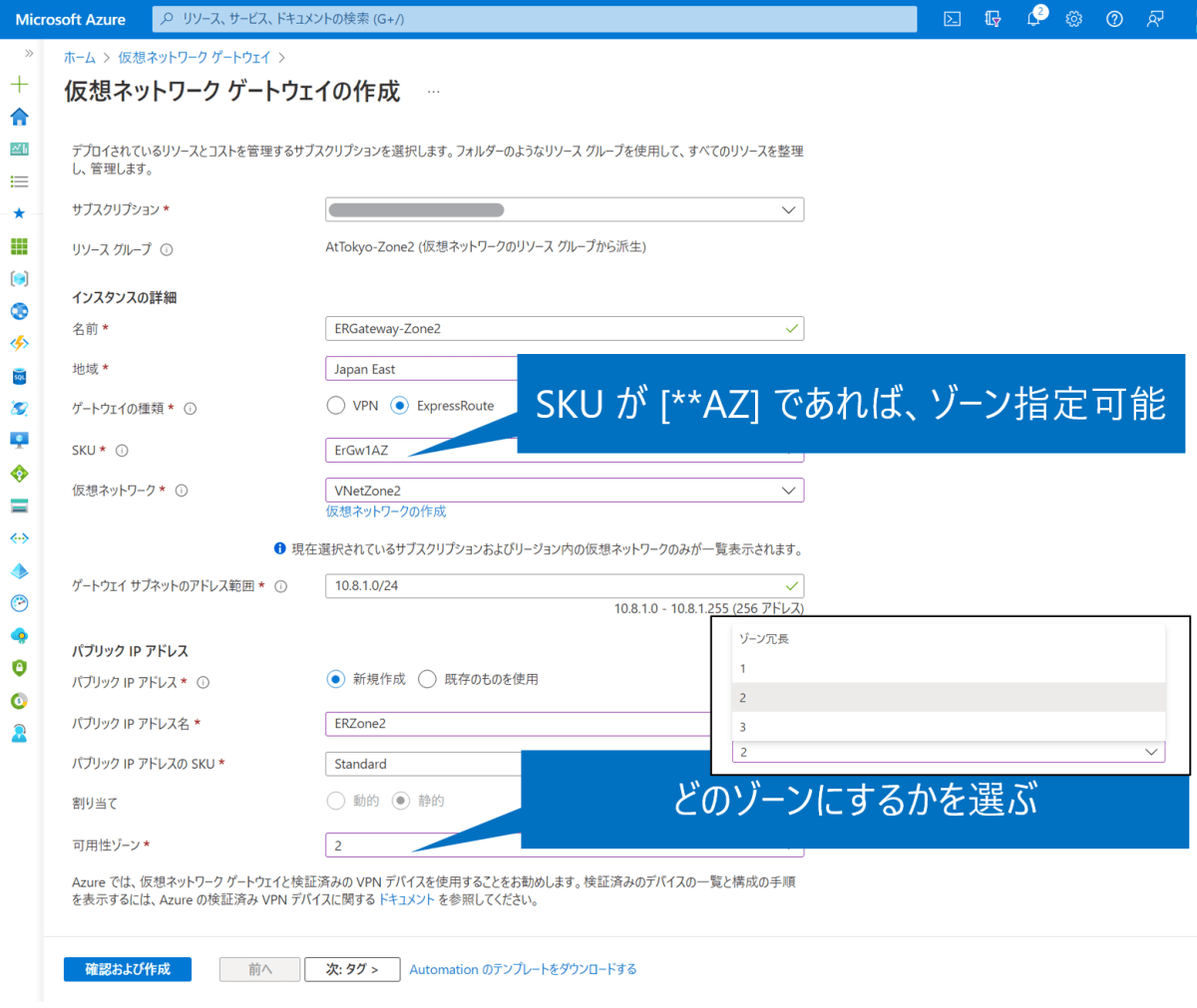Select the ExpressRoute gateway type radio
The width and height of the screenshot is (1197, 1008).
pyautogui.click(x=400, y=406)
